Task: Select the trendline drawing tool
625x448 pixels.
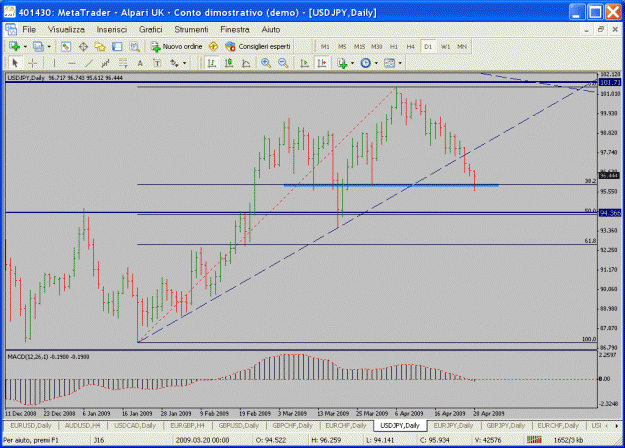Action: click(88, 63)
